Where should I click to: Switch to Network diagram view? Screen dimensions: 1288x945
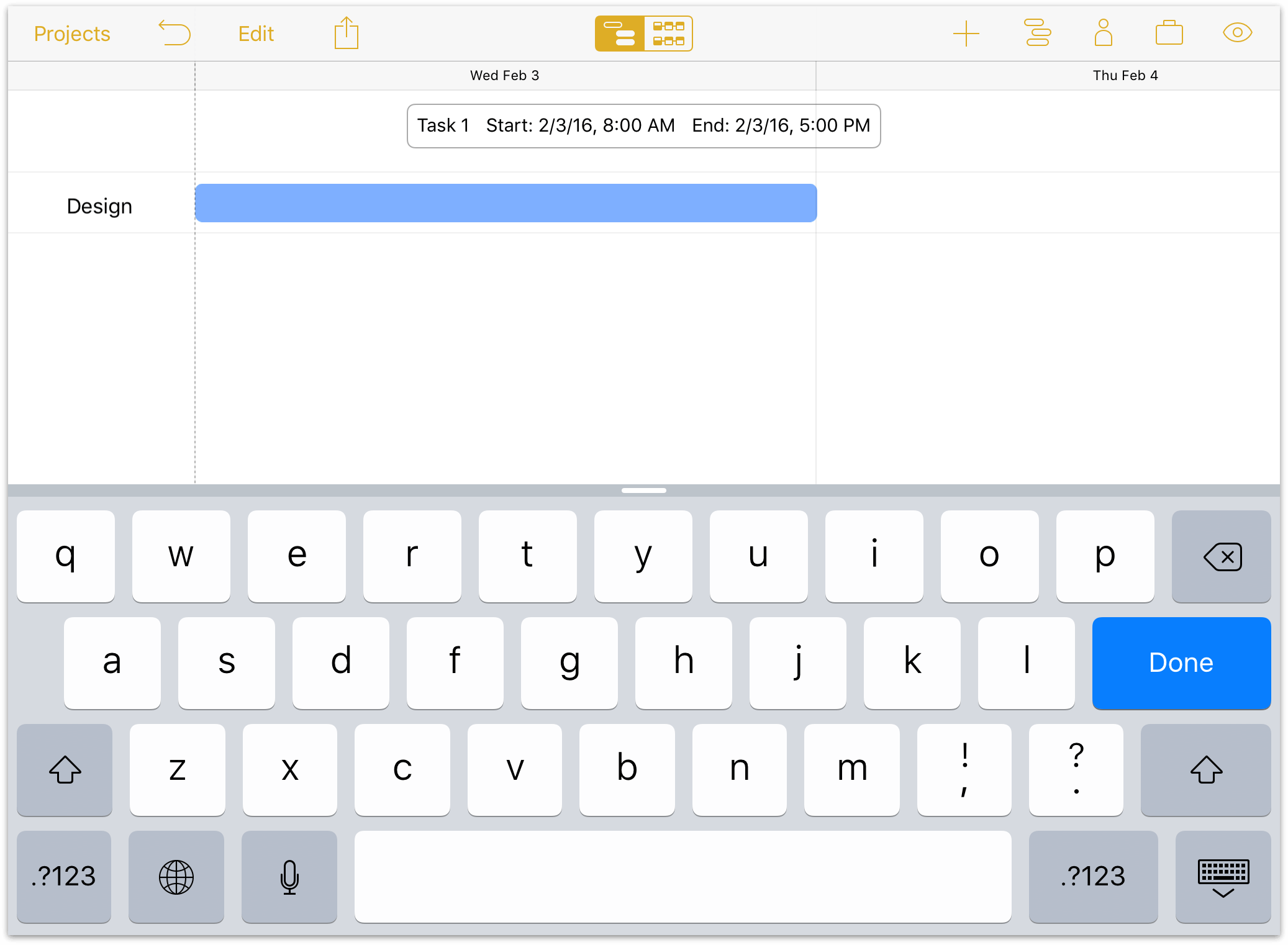(x=668, y=34)
